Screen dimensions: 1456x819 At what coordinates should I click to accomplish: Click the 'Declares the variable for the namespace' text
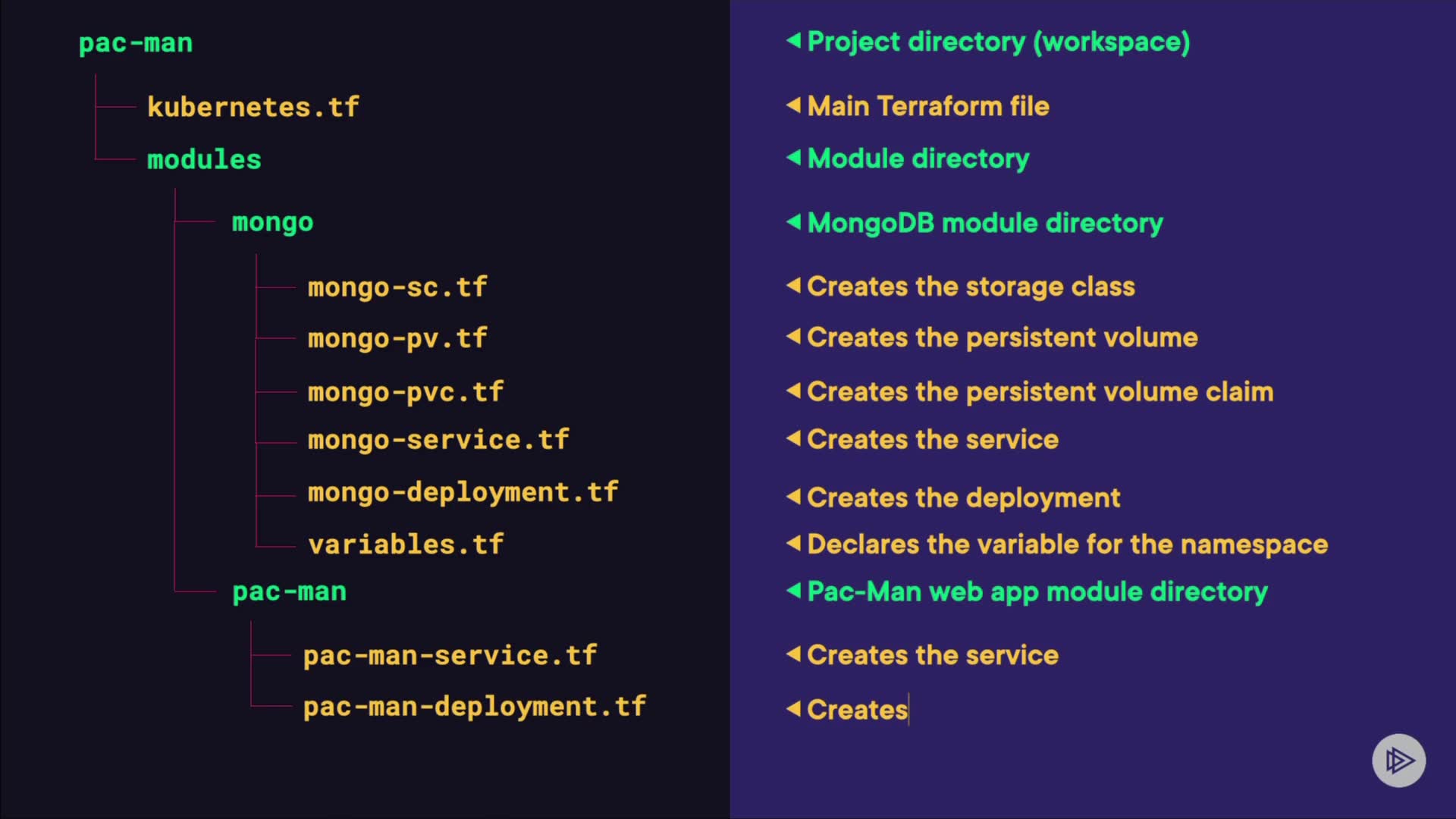pyautogui.click(x=1067, y=544)
